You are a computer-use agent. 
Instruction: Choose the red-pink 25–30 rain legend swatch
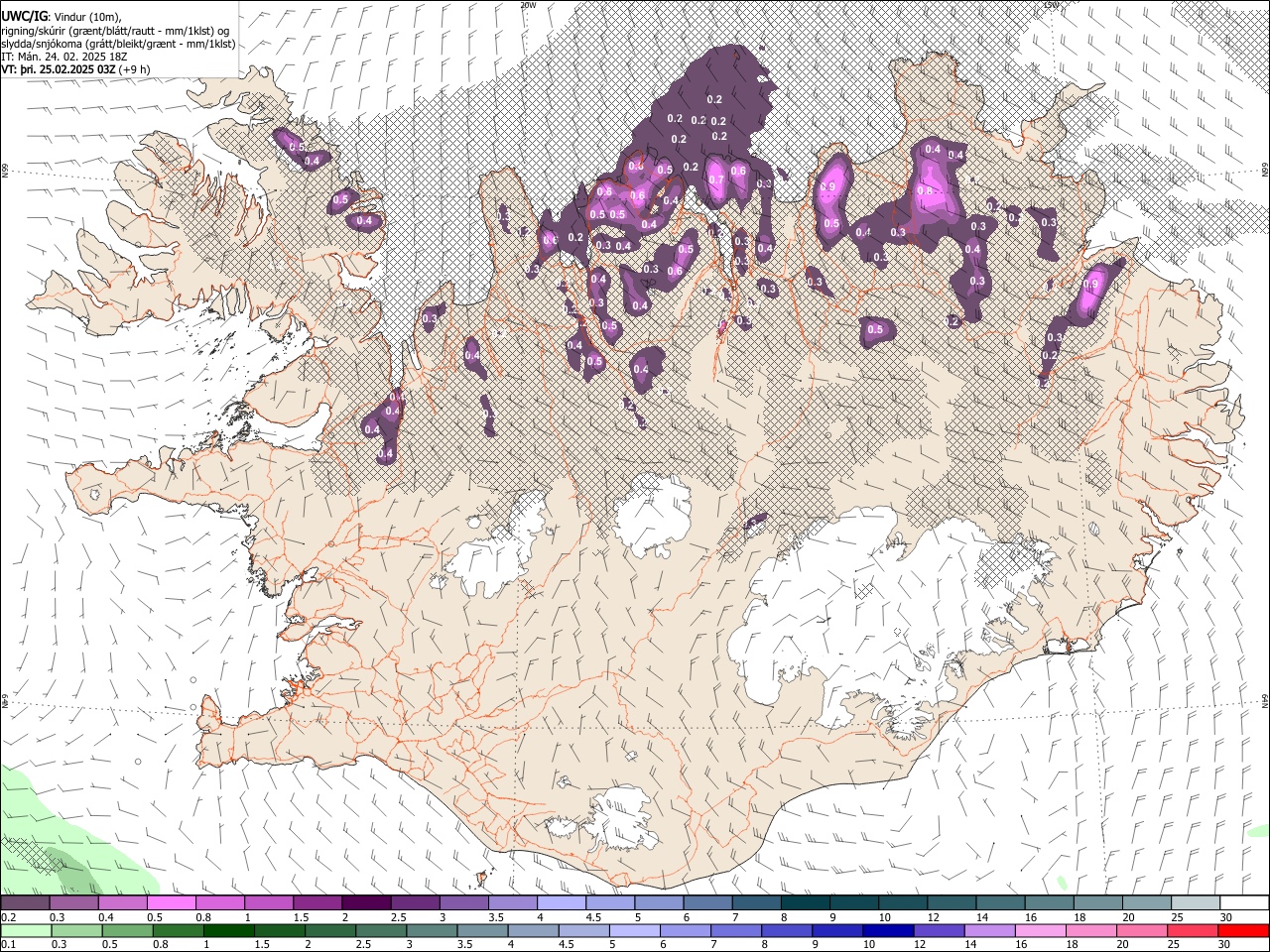click(x=1192, y=930)
